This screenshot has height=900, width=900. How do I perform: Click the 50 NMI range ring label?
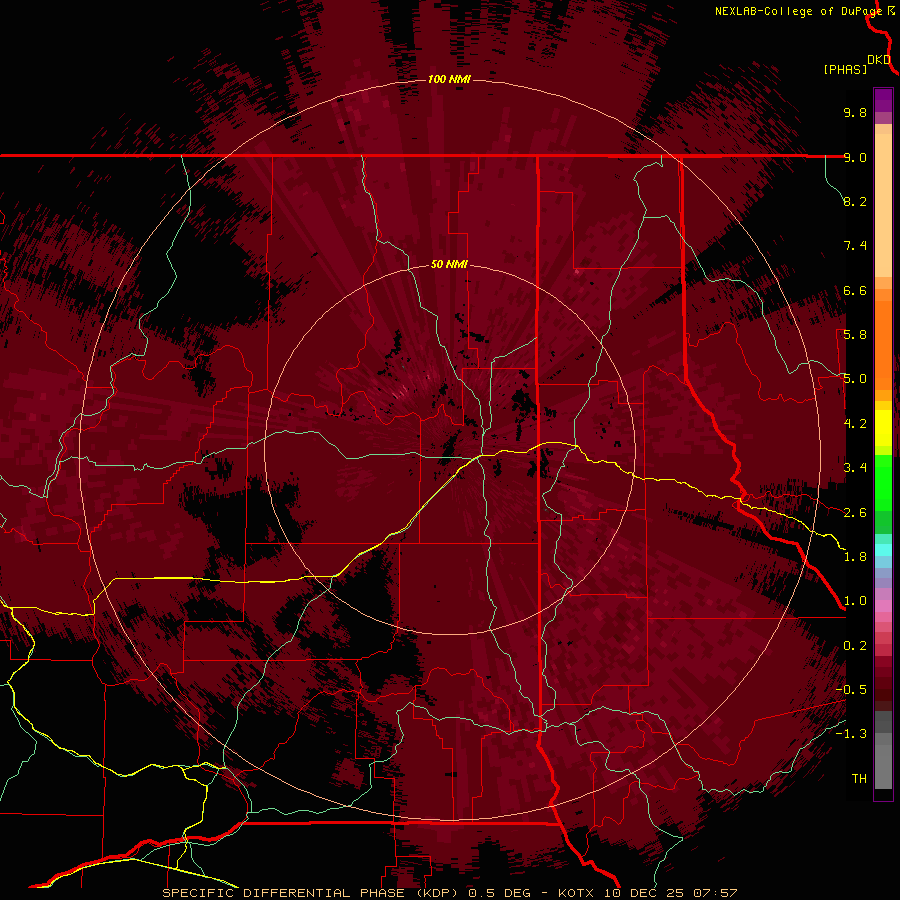[449, 264]
